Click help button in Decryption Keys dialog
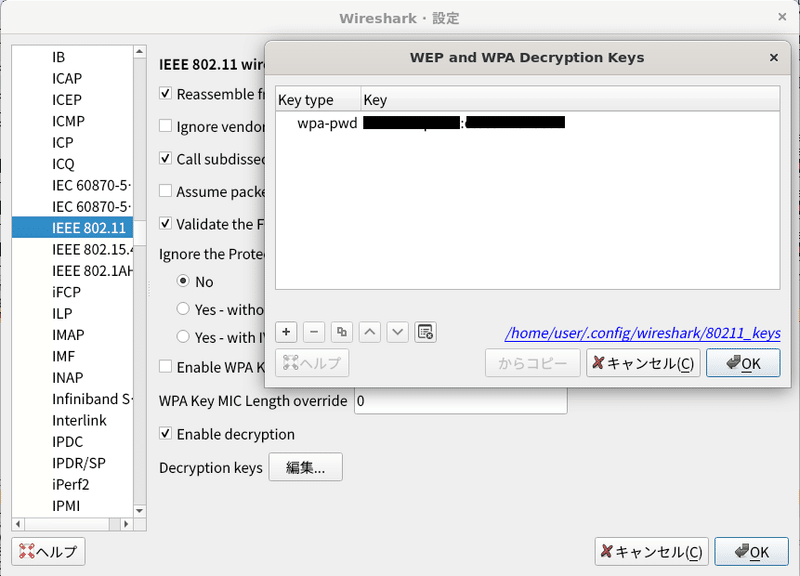Screen dimensions: 800x576 coord(312,363)
